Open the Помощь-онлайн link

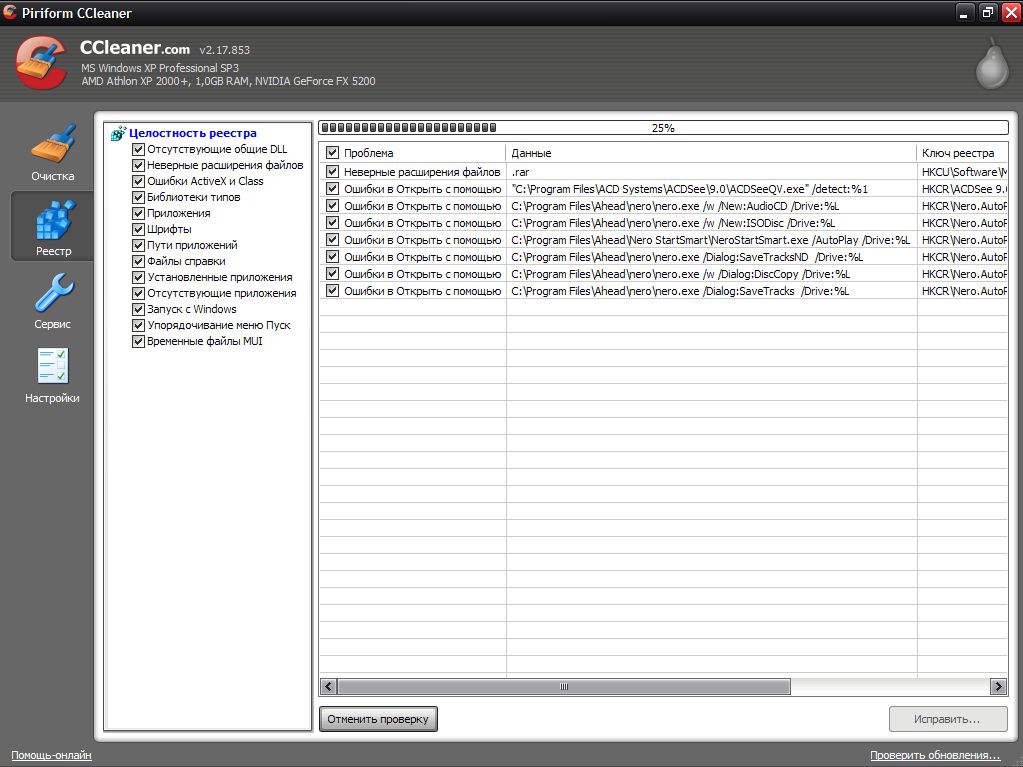pyautogui.click(x=51, y=755)
